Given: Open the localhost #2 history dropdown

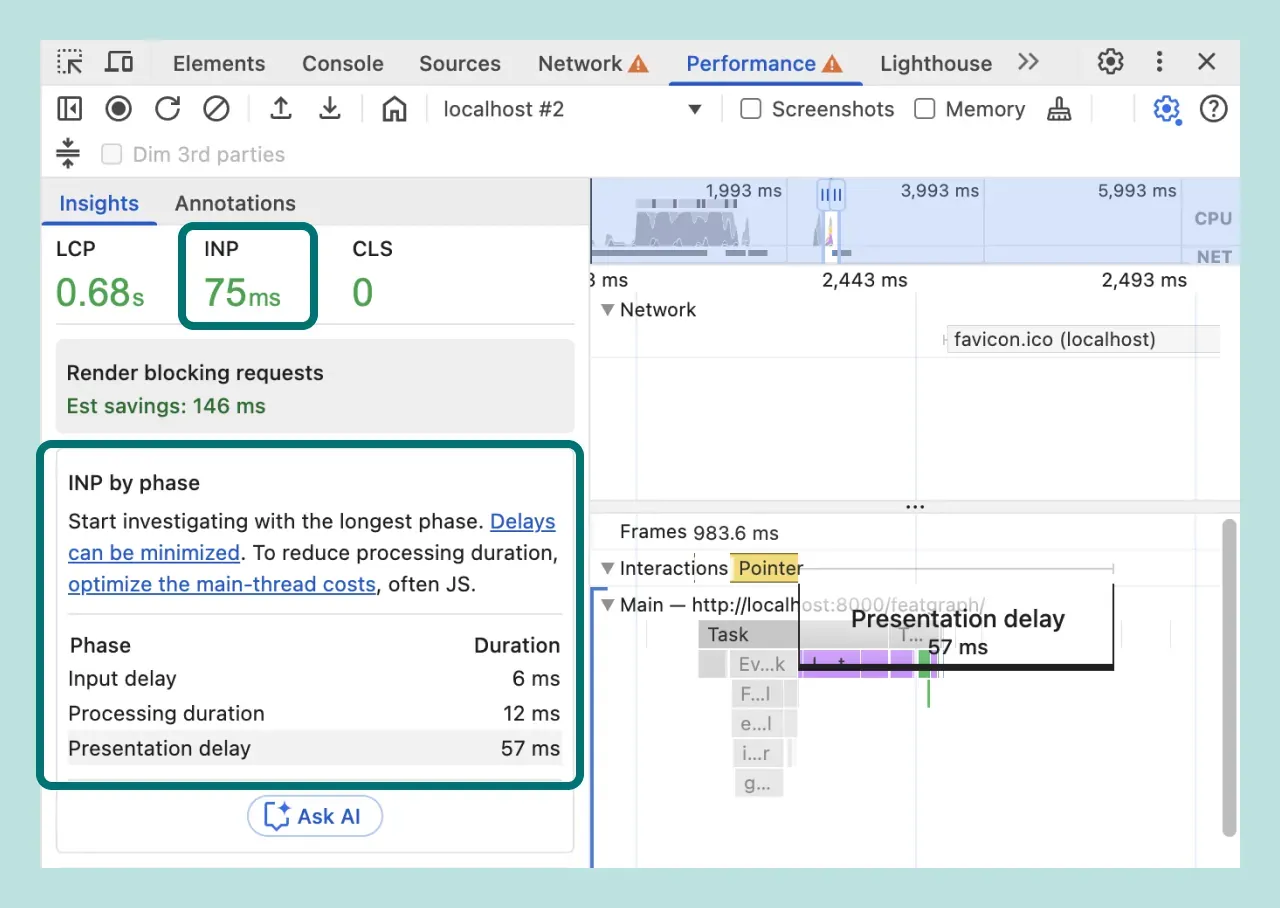Looking at the screenshot, I should (x=694, y=109).
